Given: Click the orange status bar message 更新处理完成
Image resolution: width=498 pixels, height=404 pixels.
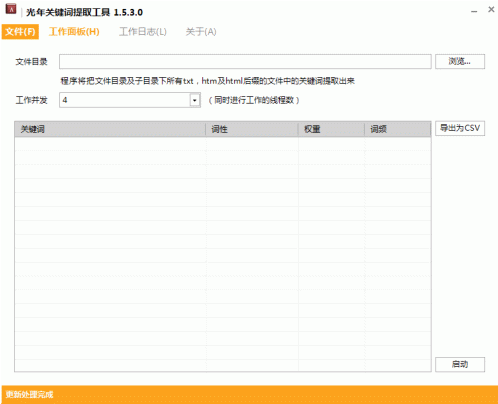Looking at the screenshot, I should tap(29, 395).
